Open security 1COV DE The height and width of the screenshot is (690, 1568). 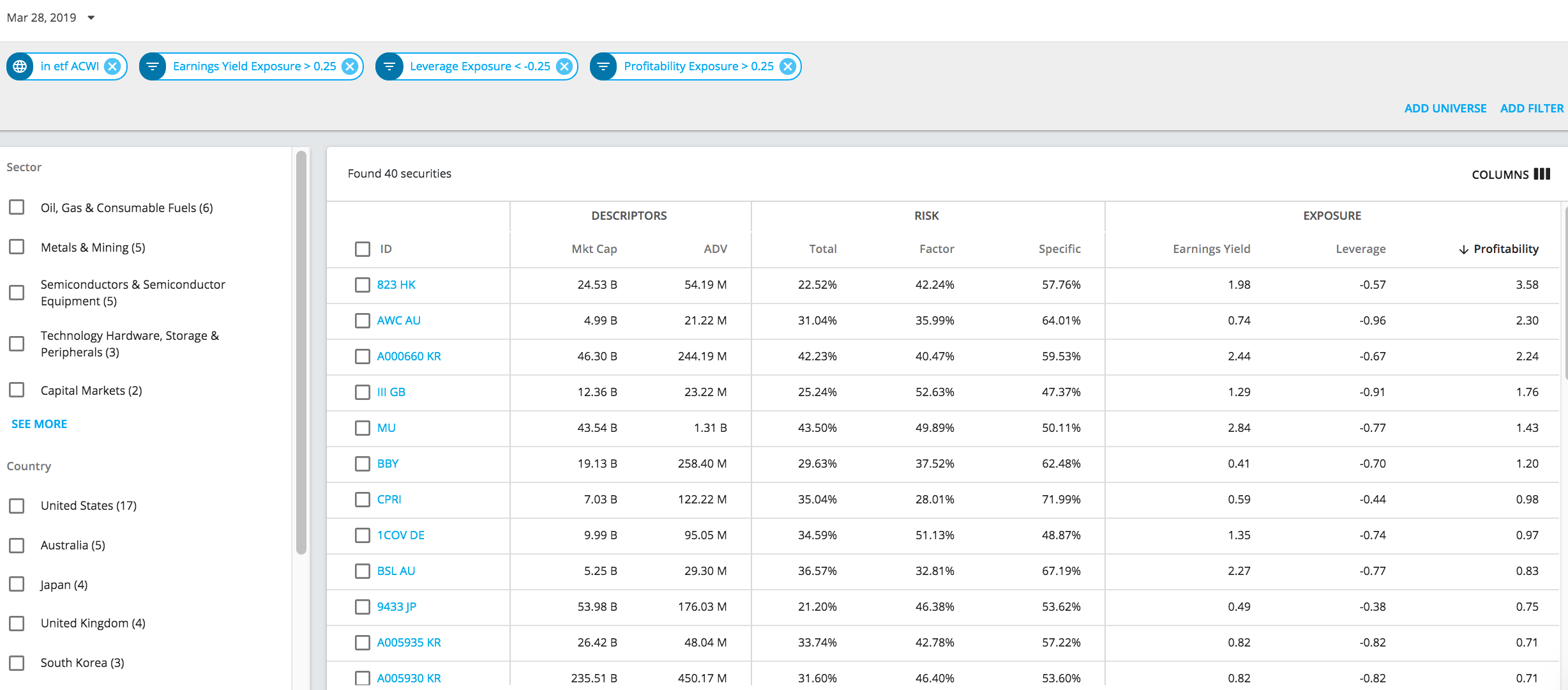click(x=400, y=535)
